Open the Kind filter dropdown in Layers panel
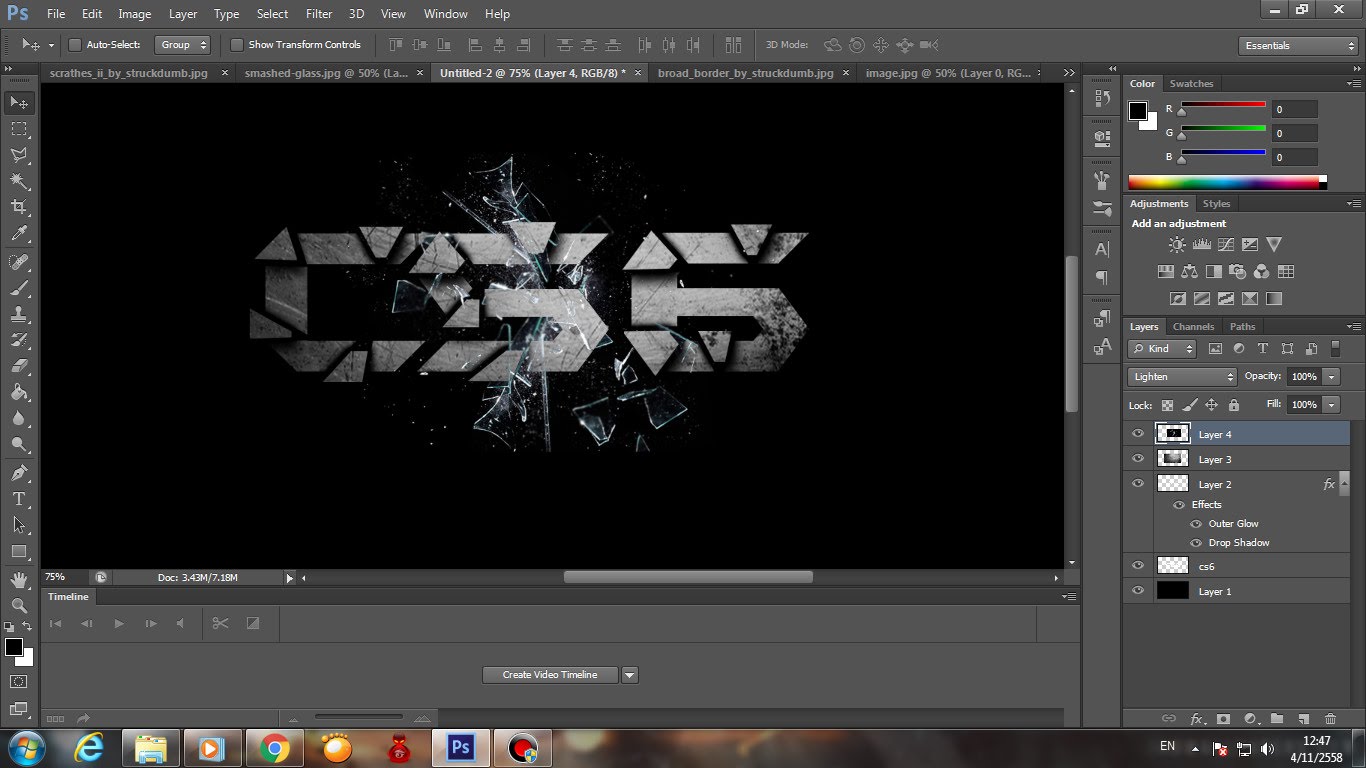 pos(1161,348)
